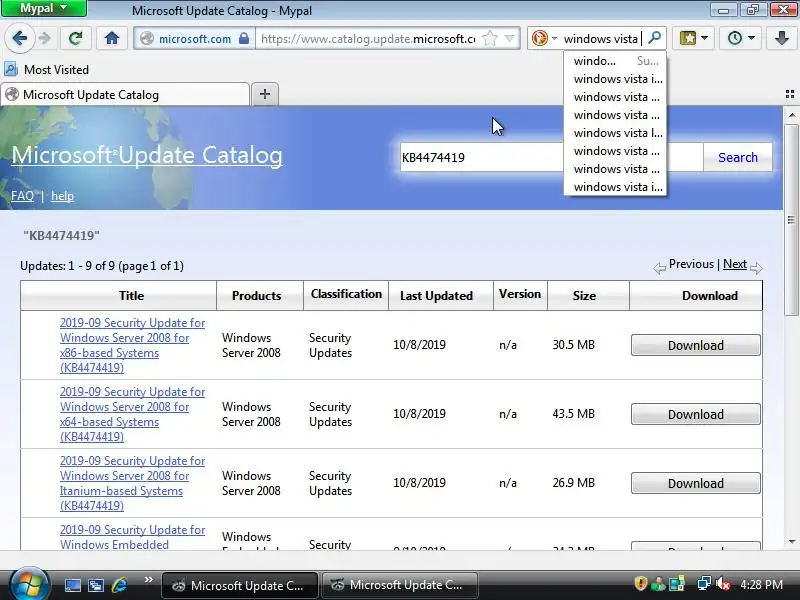Download the 43.5 MB x64 update
Viewport: 800px width, 600px height.
[x=695, y=414]
